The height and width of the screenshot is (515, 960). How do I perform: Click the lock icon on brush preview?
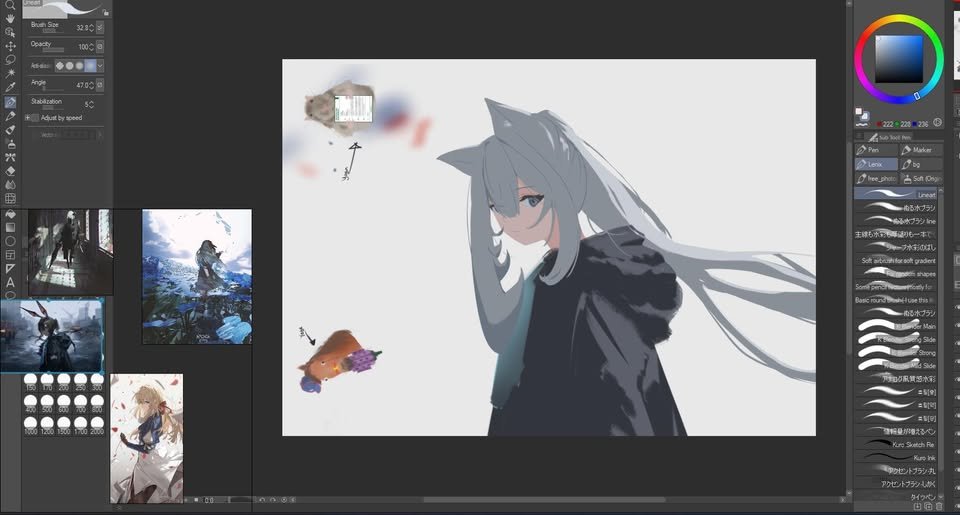pyautogui.click(x=106, y=12)
